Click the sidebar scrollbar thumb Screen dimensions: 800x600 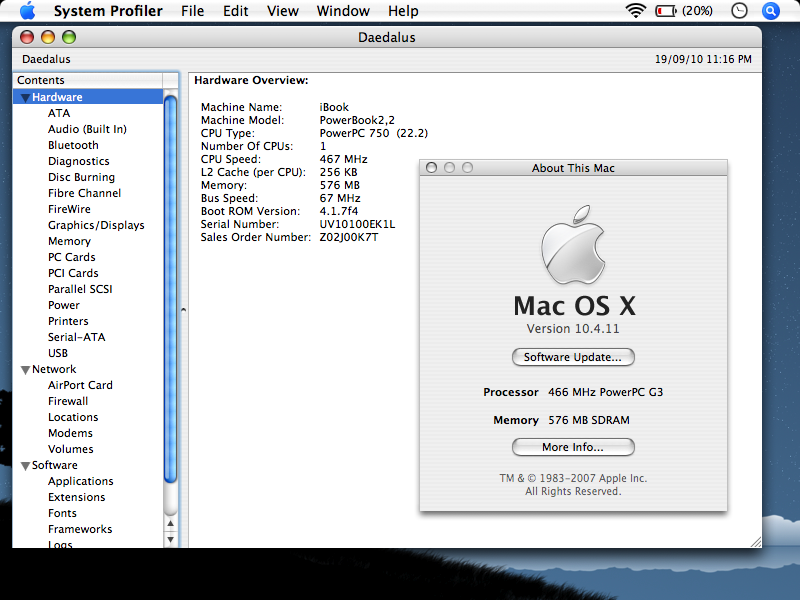(170, 288)
